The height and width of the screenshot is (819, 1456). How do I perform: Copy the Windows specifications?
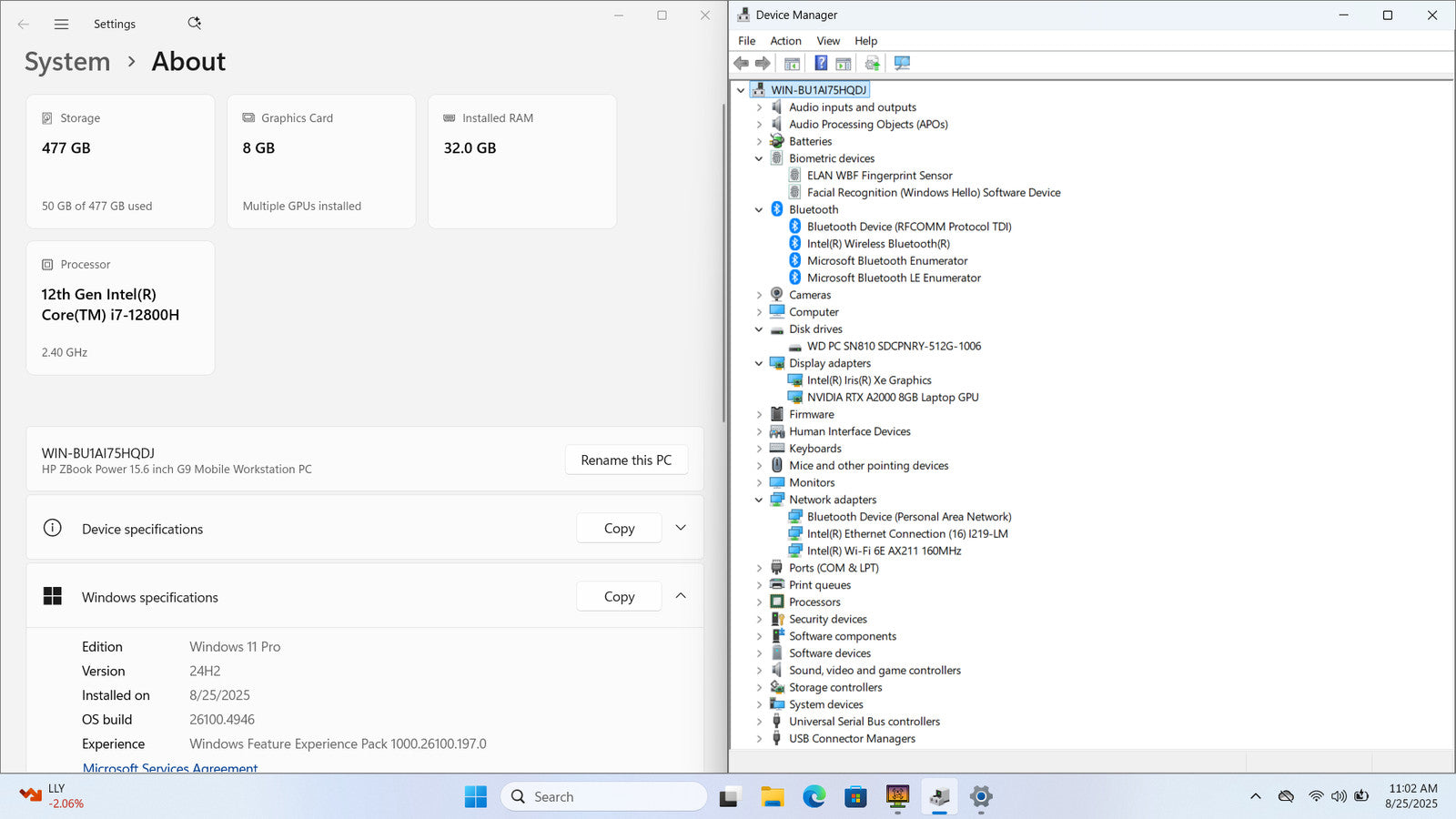619,596
